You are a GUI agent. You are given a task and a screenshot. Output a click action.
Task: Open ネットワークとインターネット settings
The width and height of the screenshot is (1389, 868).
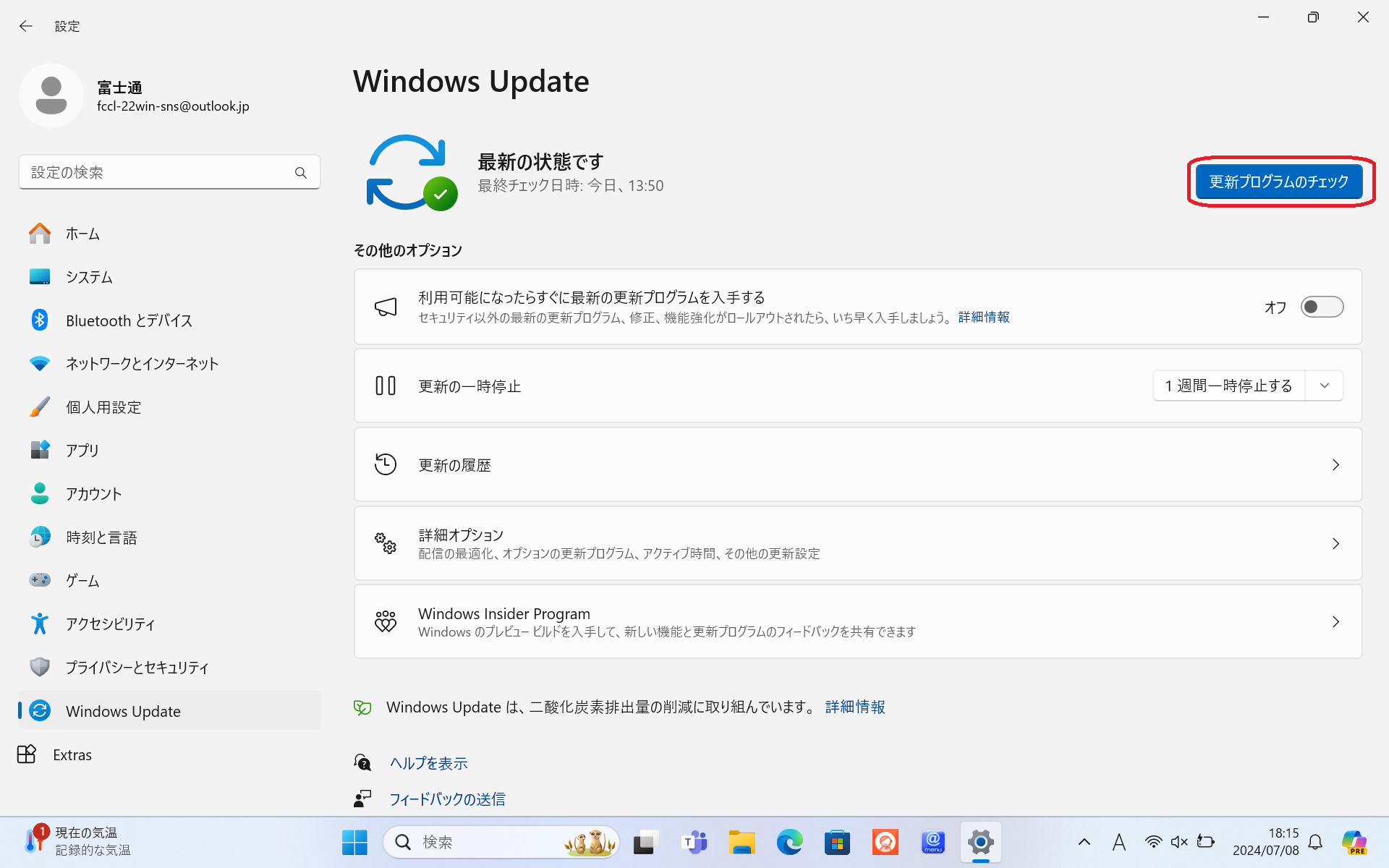[x=142, y=364]
